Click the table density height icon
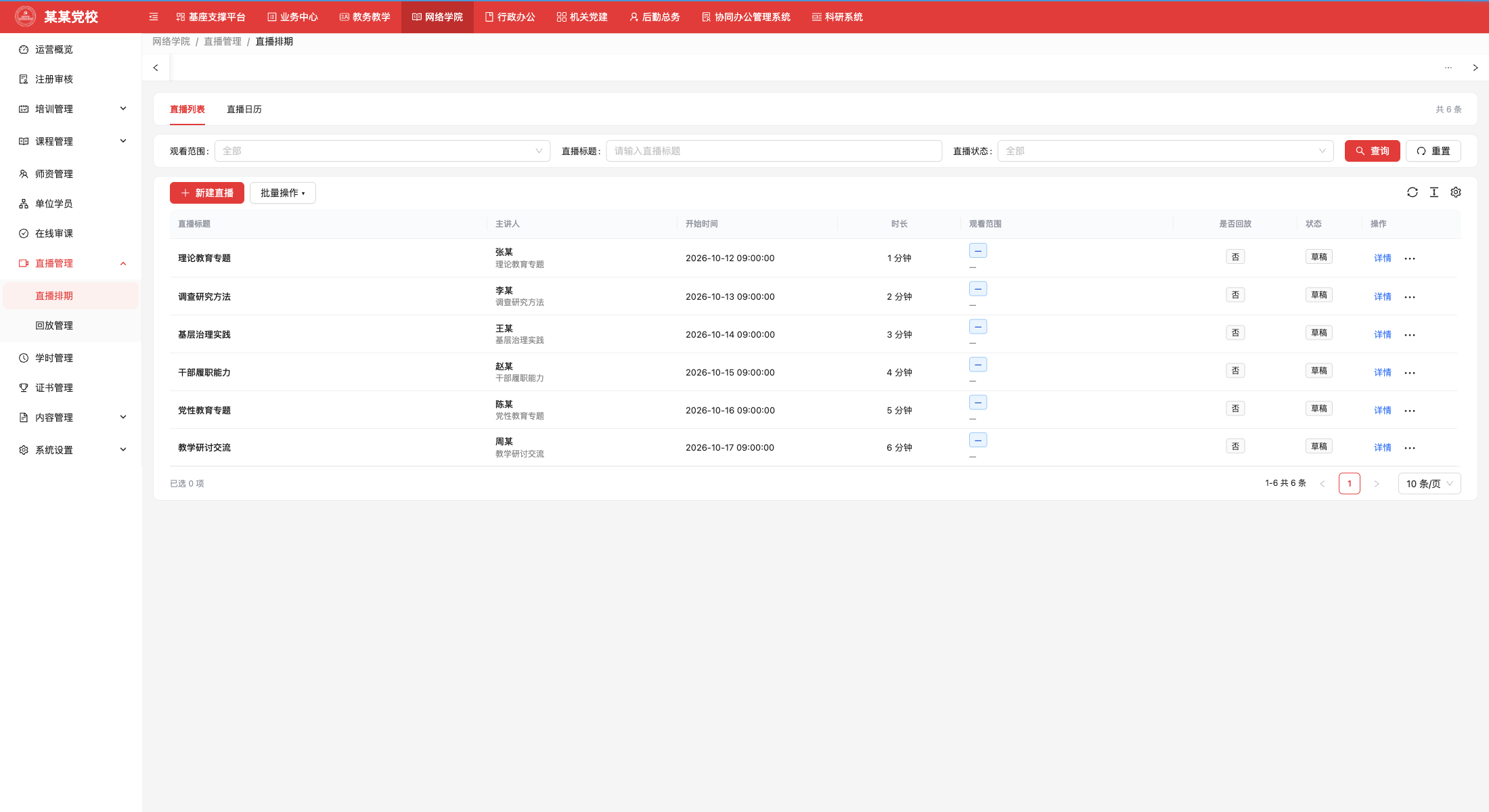 1434,193
